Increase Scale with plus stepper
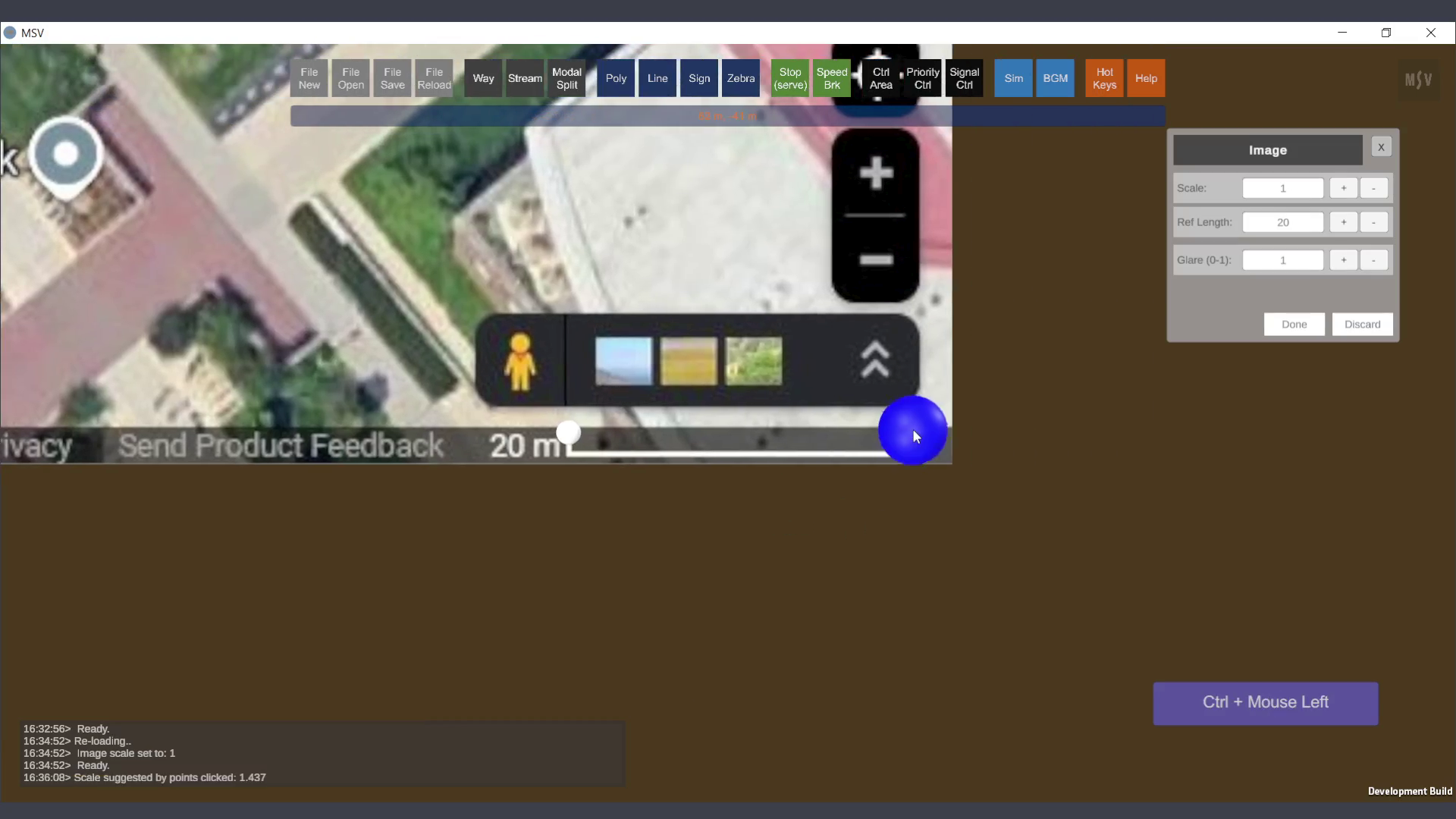1456x819 pixels. point(1343,188)
